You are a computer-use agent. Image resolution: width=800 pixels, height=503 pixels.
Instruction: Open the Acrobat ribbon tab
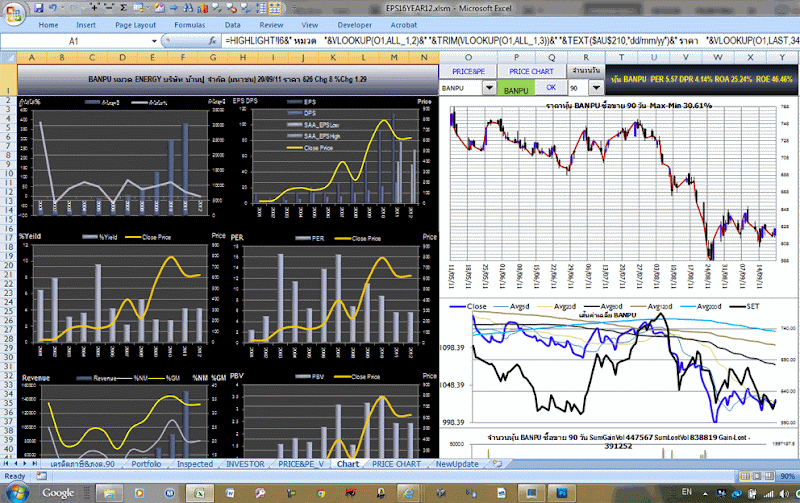click(404, 25)
